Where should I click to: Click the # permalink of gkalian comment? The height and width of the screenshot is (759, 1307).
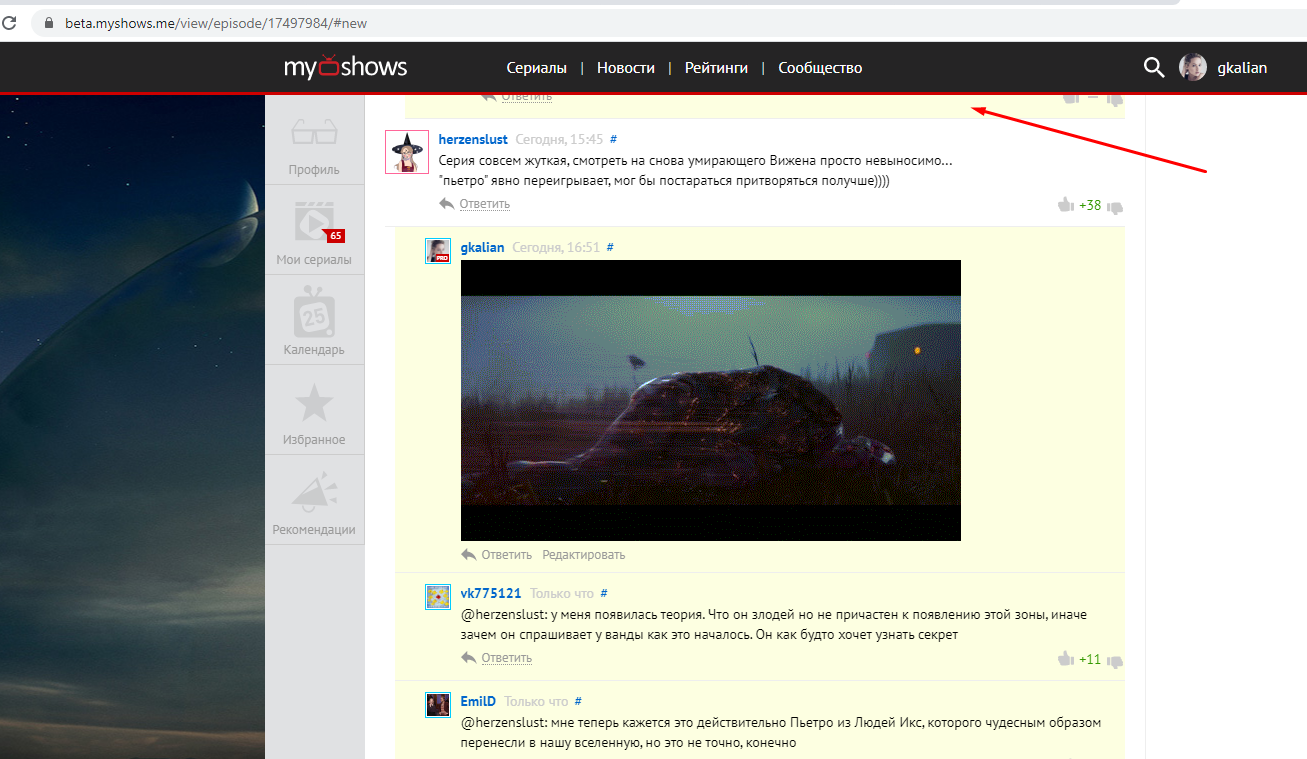pos(610,247)
